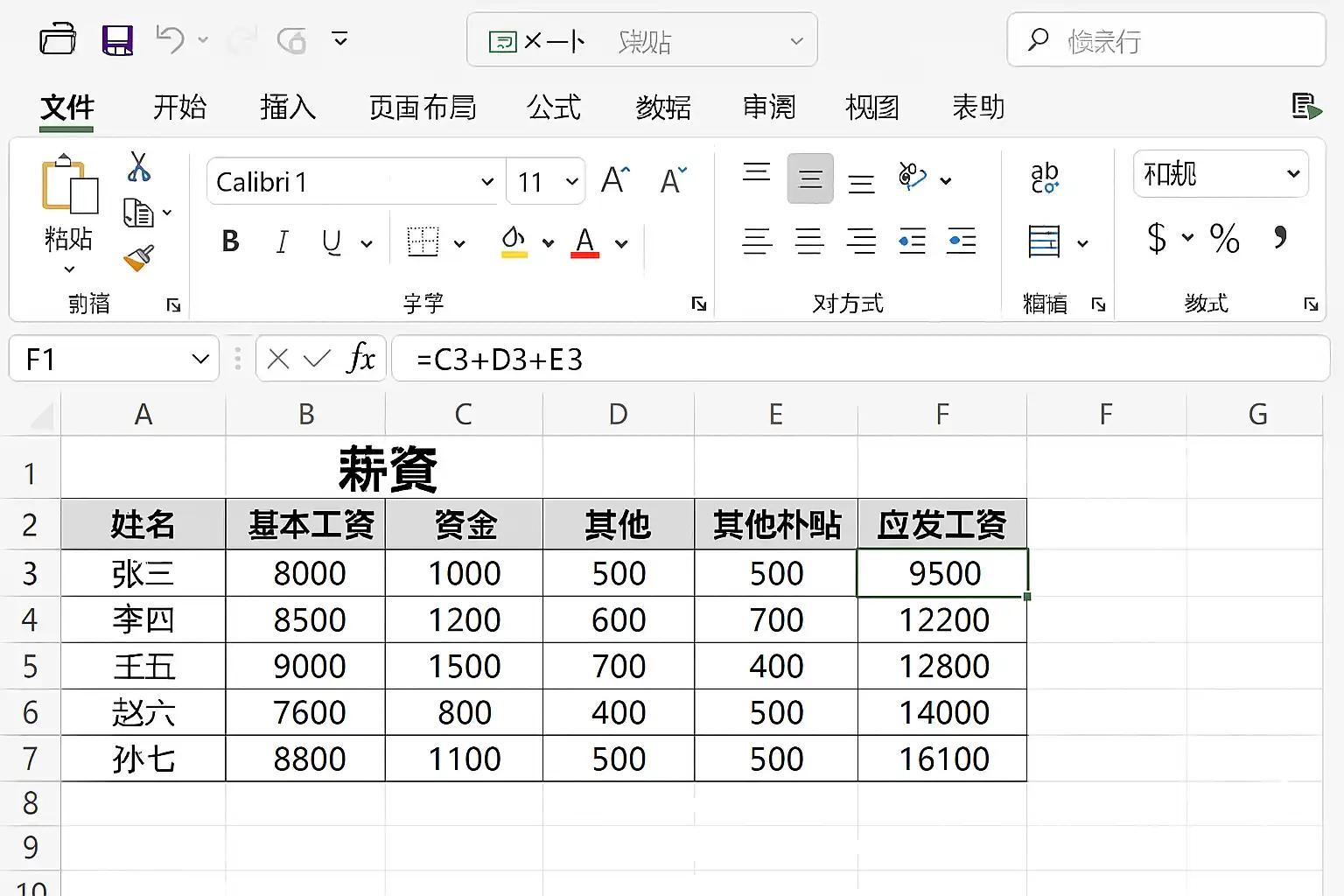Click the cancel X button in formula bar

pyautogui.click(x=278, y=359)
